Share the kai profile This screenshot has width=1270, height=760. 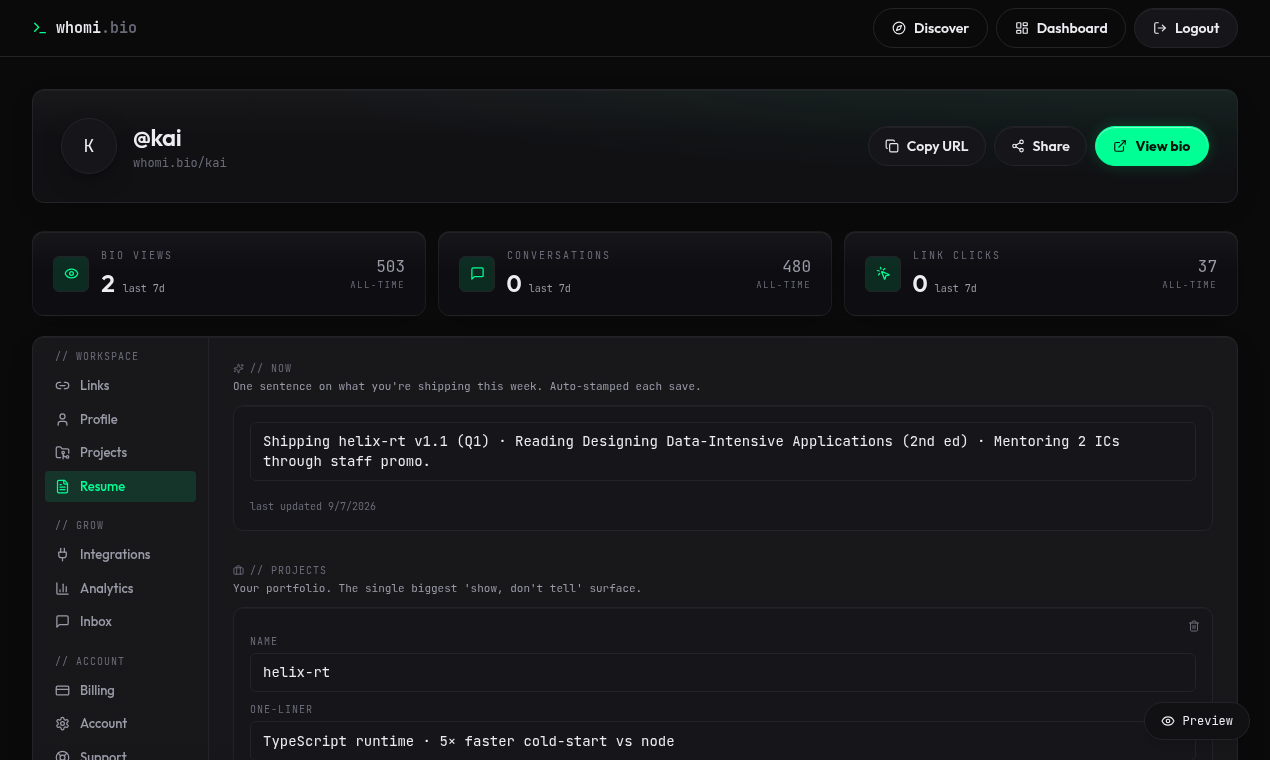pyautogui.click(x=1040, y=146)
